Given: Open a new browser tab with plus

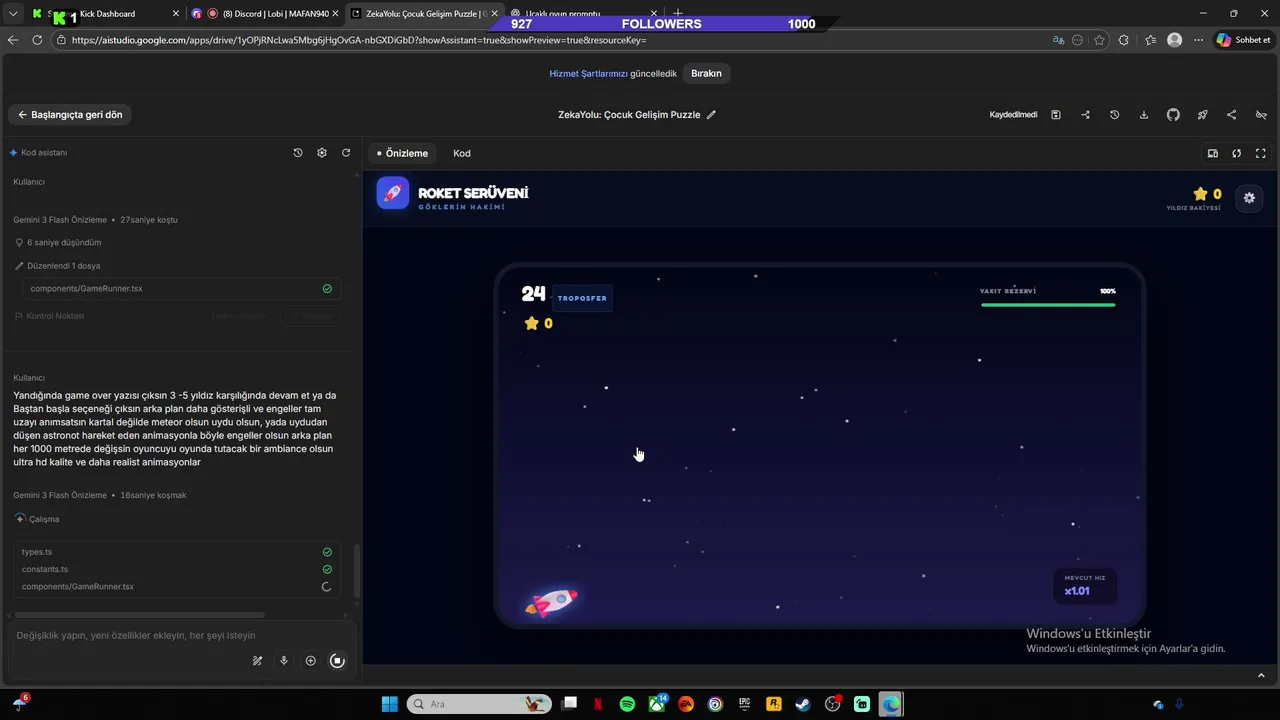Looking at the screenshot, I should 678,14.
